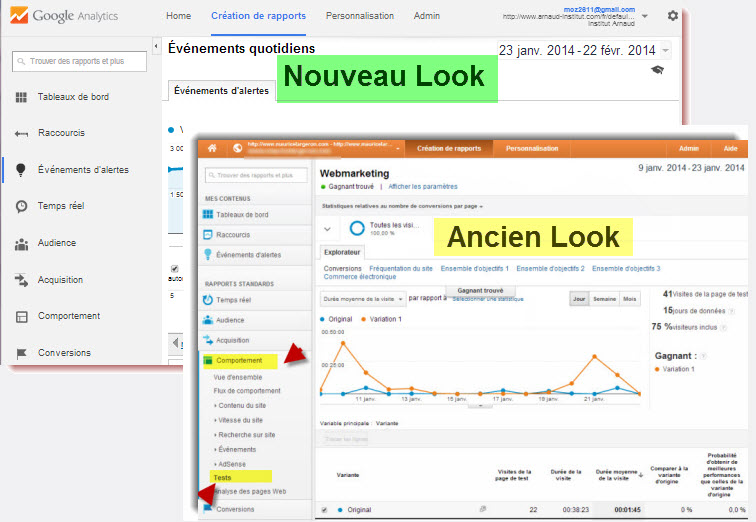Open the account selector arrow near email
The image size is (756, 522).
[645, 16]
